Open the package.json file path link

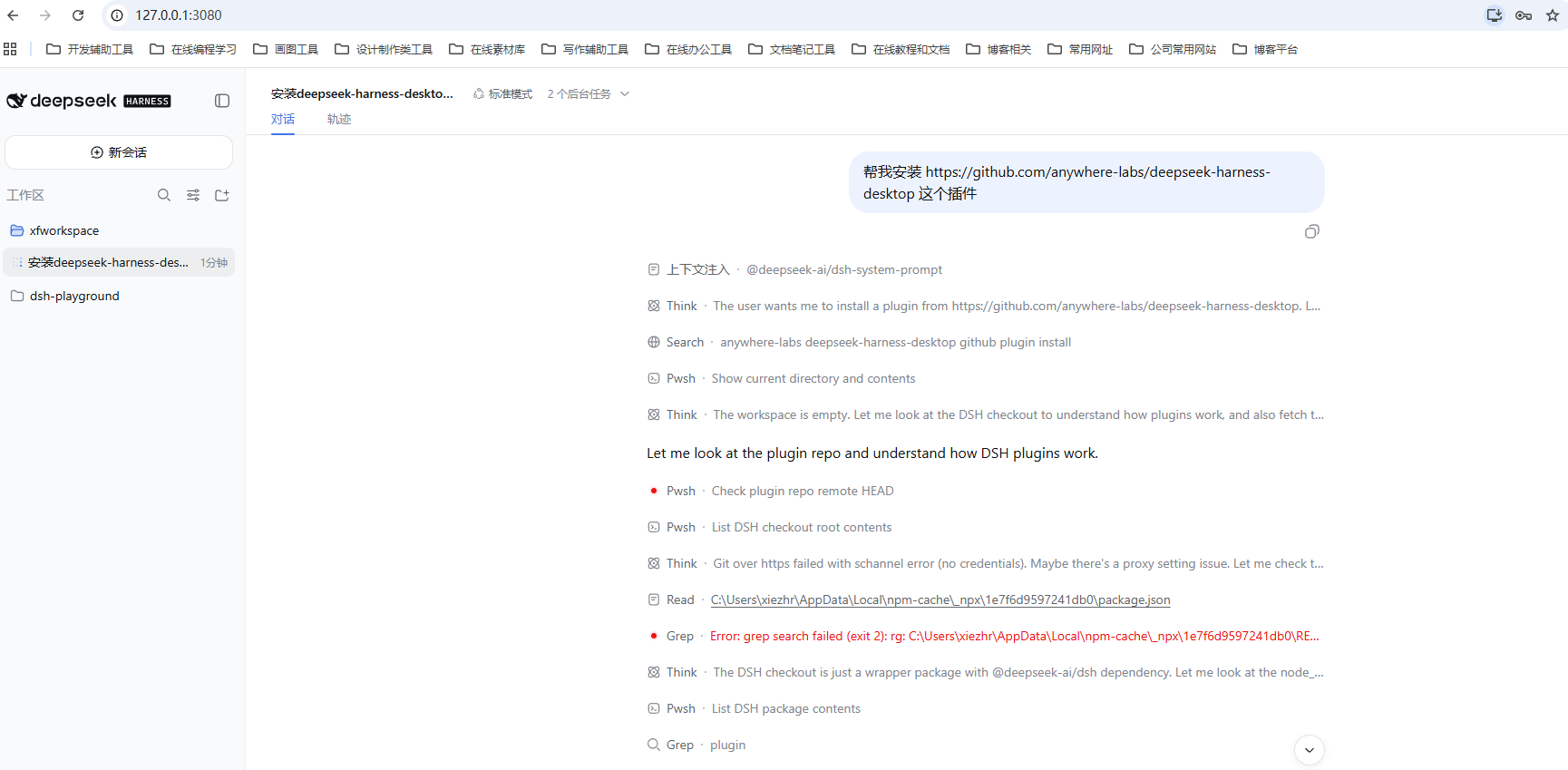click(940, 599)
